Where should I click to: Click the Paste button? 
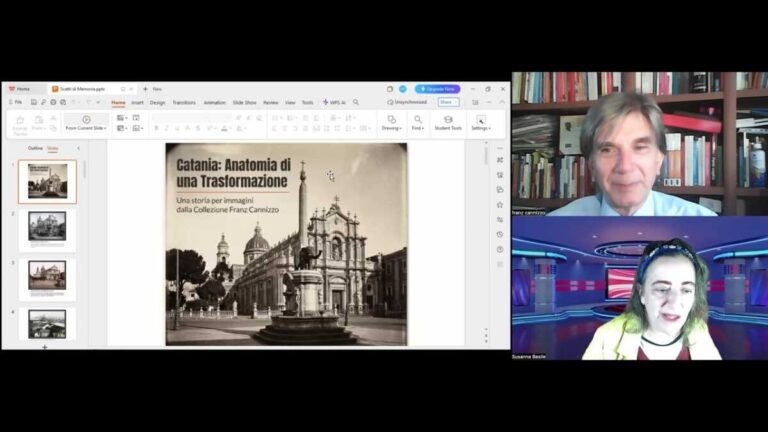point(38,122)
